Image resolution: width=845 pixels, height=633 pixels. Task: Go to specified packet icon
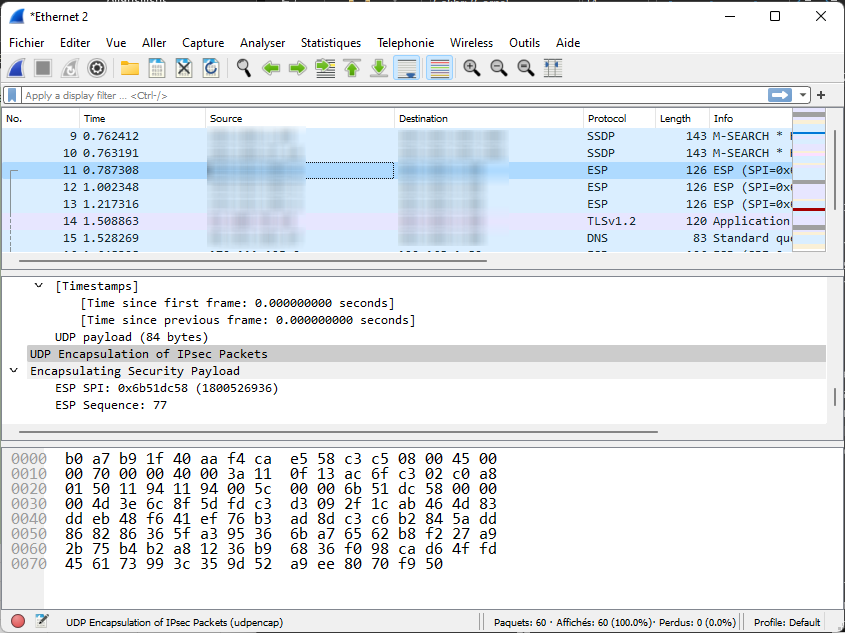coord(325,68)
